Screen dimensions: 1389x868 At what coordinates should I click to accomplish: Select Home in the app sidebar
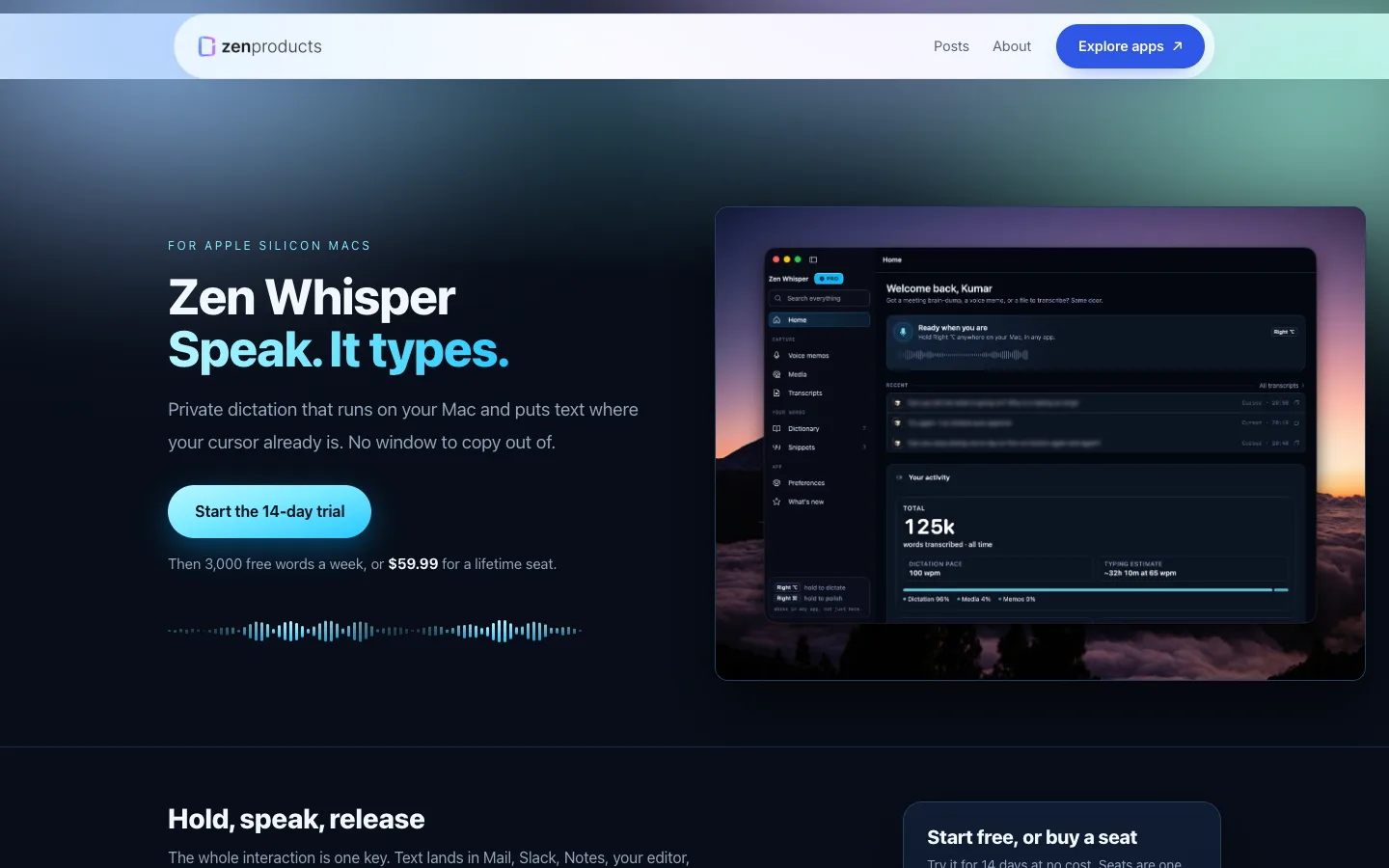[x=820, y=320]
